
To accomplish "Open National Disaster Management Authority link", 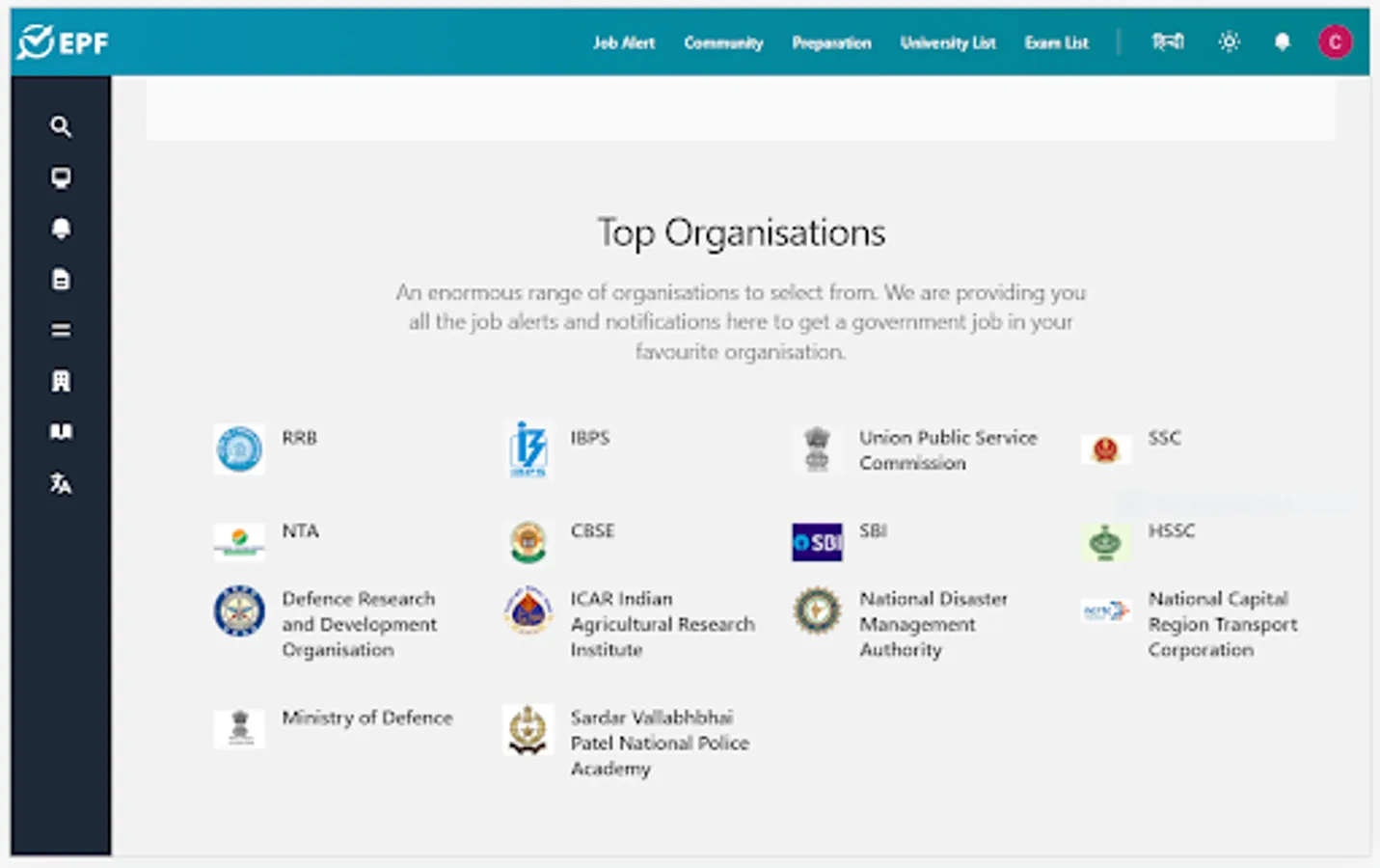I will [x=934, y=624].
